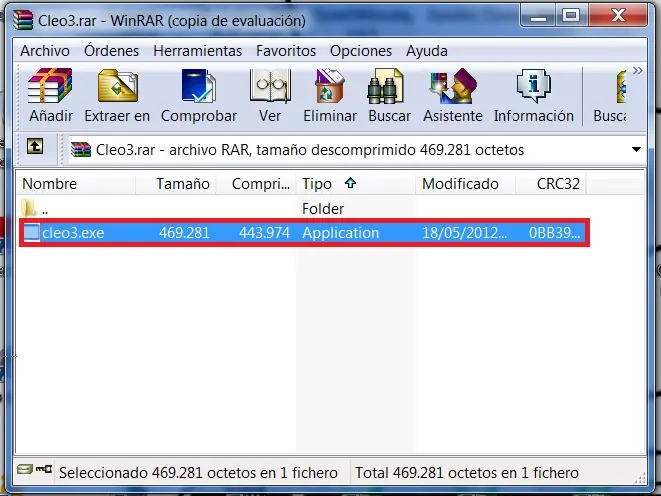The width and height of the screenshot is (661, 496).
Task: Select the cleo3.exe file name
Action: click(x=73, y=233)
